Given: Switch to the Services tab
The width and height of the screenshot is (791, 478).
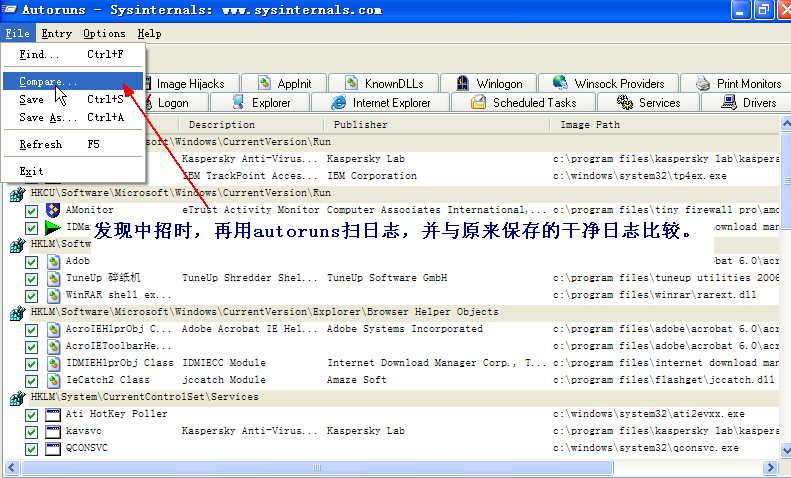Looking at the screenshot, I should (648, 103).
